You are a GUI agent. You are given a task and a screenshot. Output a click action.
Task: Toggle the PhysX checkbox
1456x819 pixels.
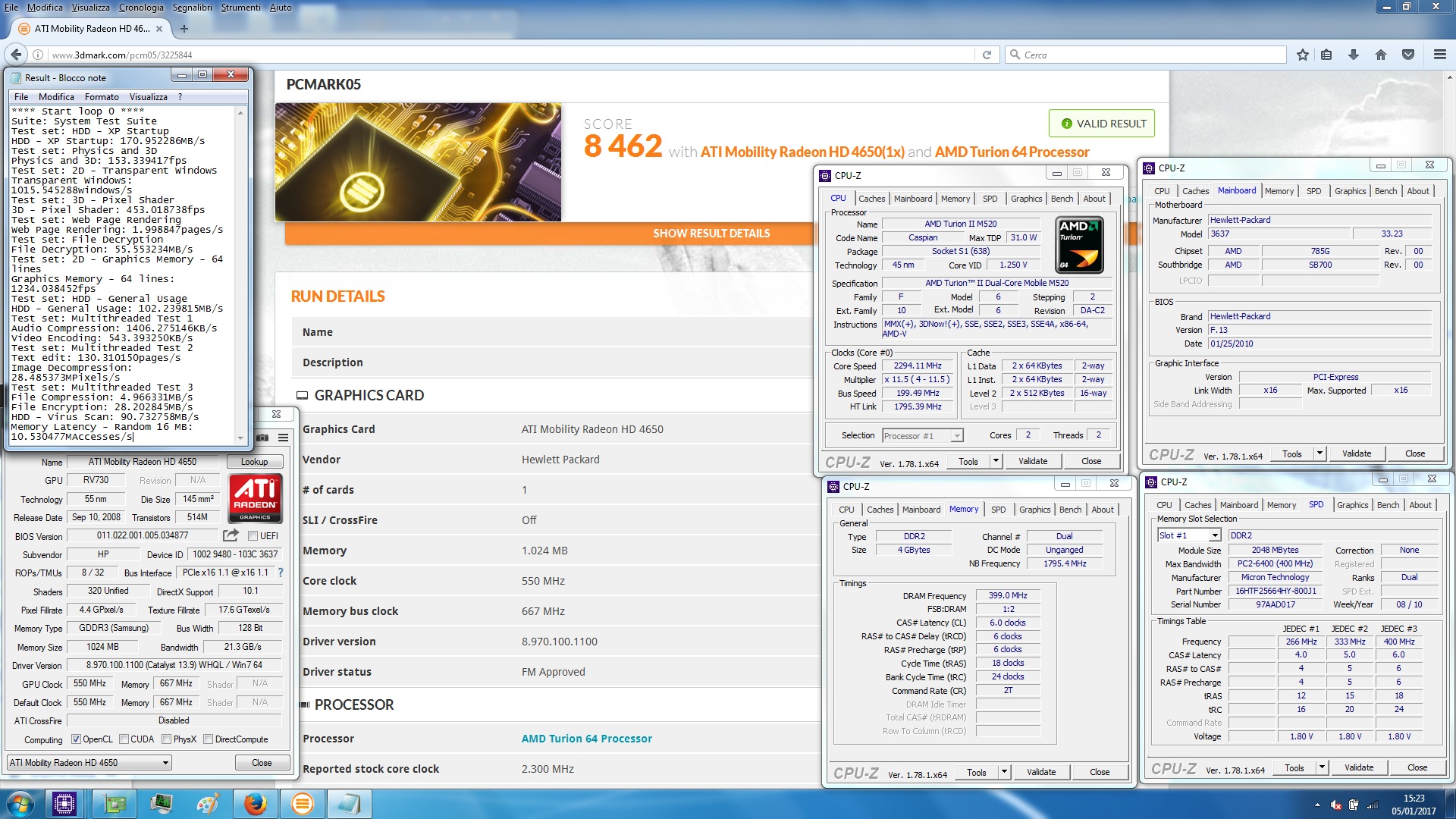point(166,739)
